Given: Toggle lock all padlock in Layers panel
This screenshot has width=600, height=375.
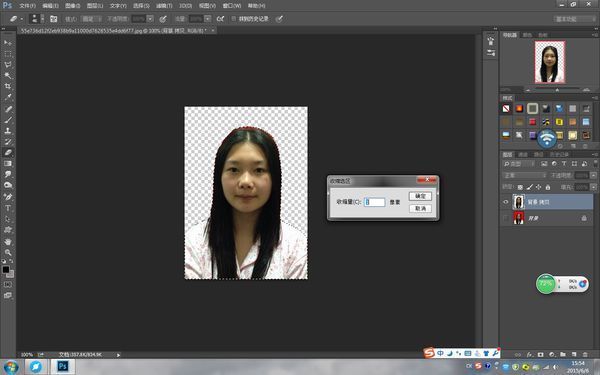Looking at the screenshot, I should (548, 187).
